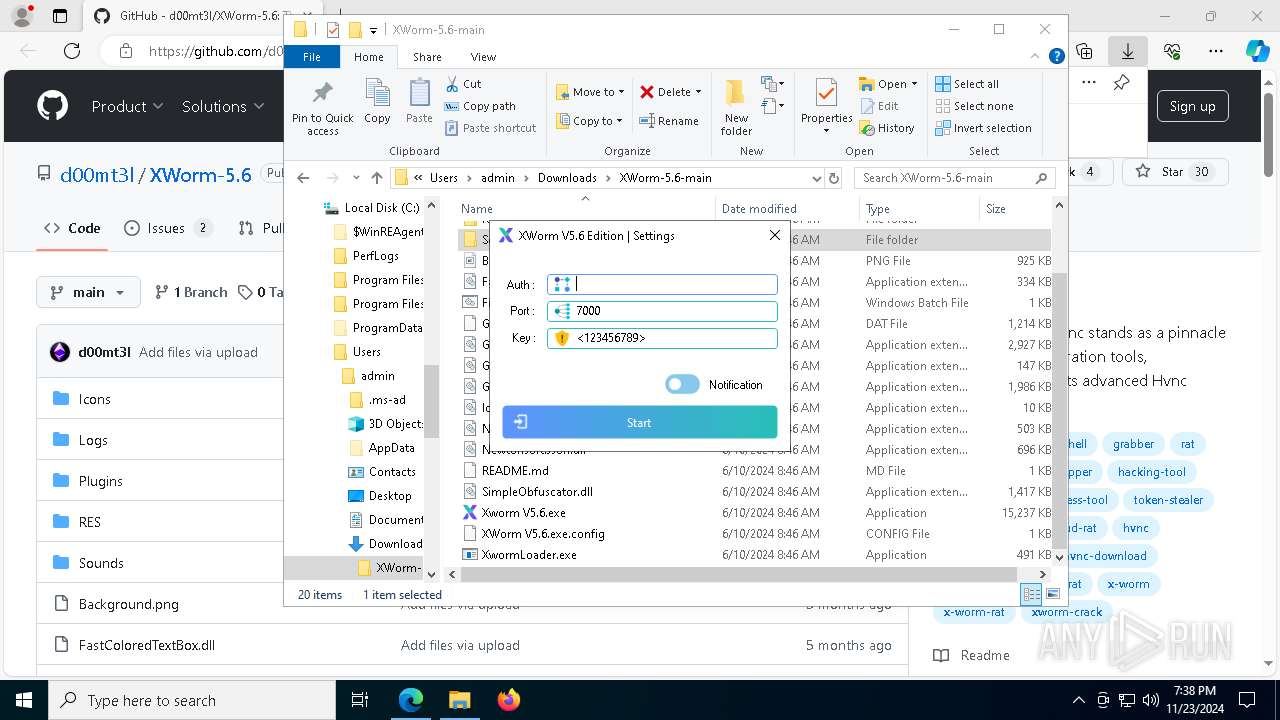This screenshot has width=1280, height=720.
Task: Click Select none in the ribbon
Action: (974, 106)
